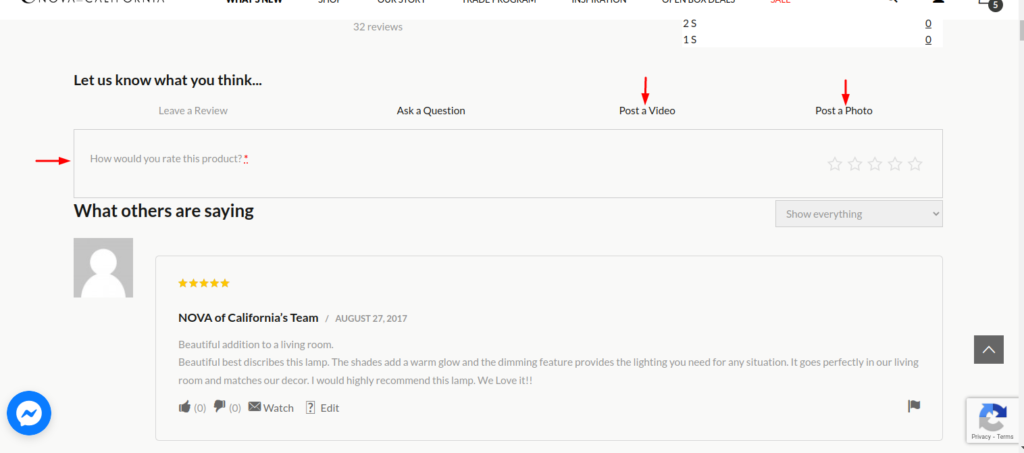Click the 1-star review count link

928,40
